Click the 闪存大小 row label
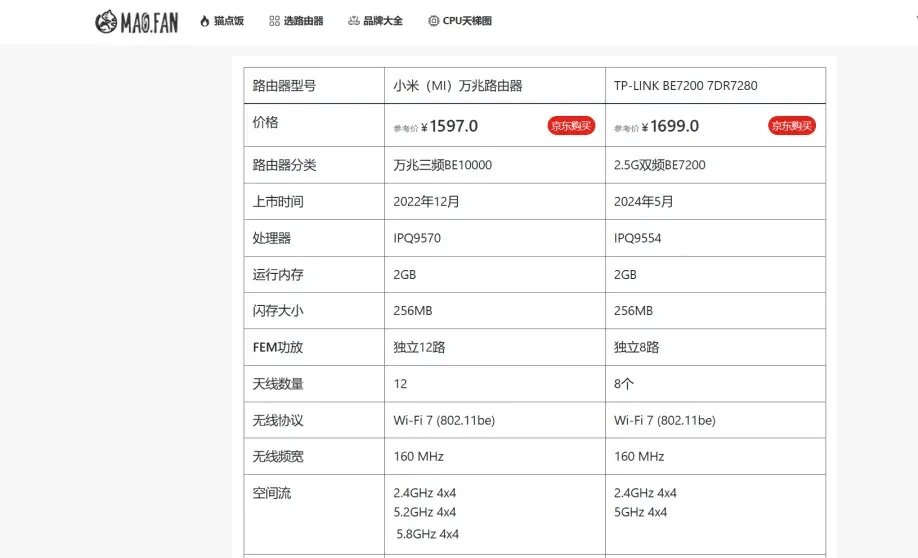This screenshot has width=918, height=558. [x=278, y=311]
